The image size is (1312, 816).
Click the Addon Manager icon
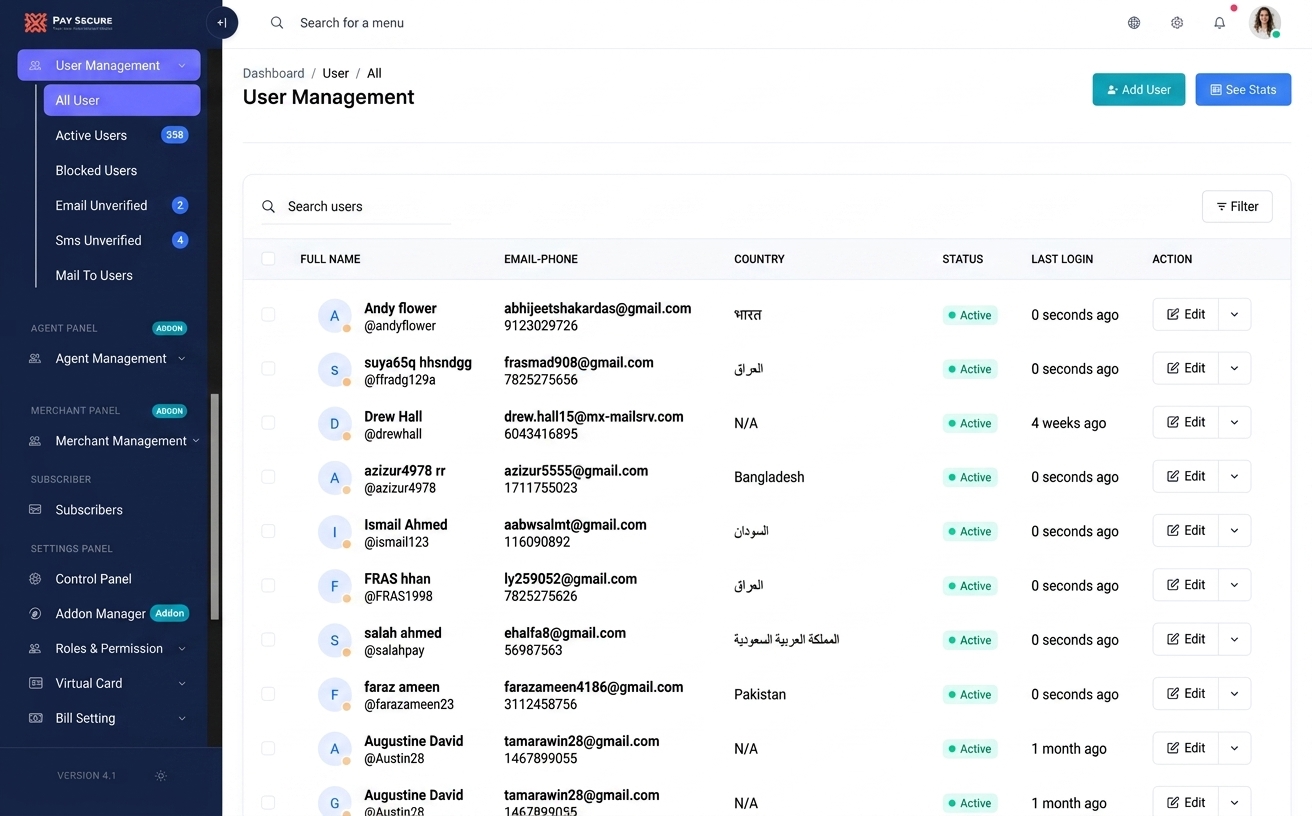pos(35,614)
